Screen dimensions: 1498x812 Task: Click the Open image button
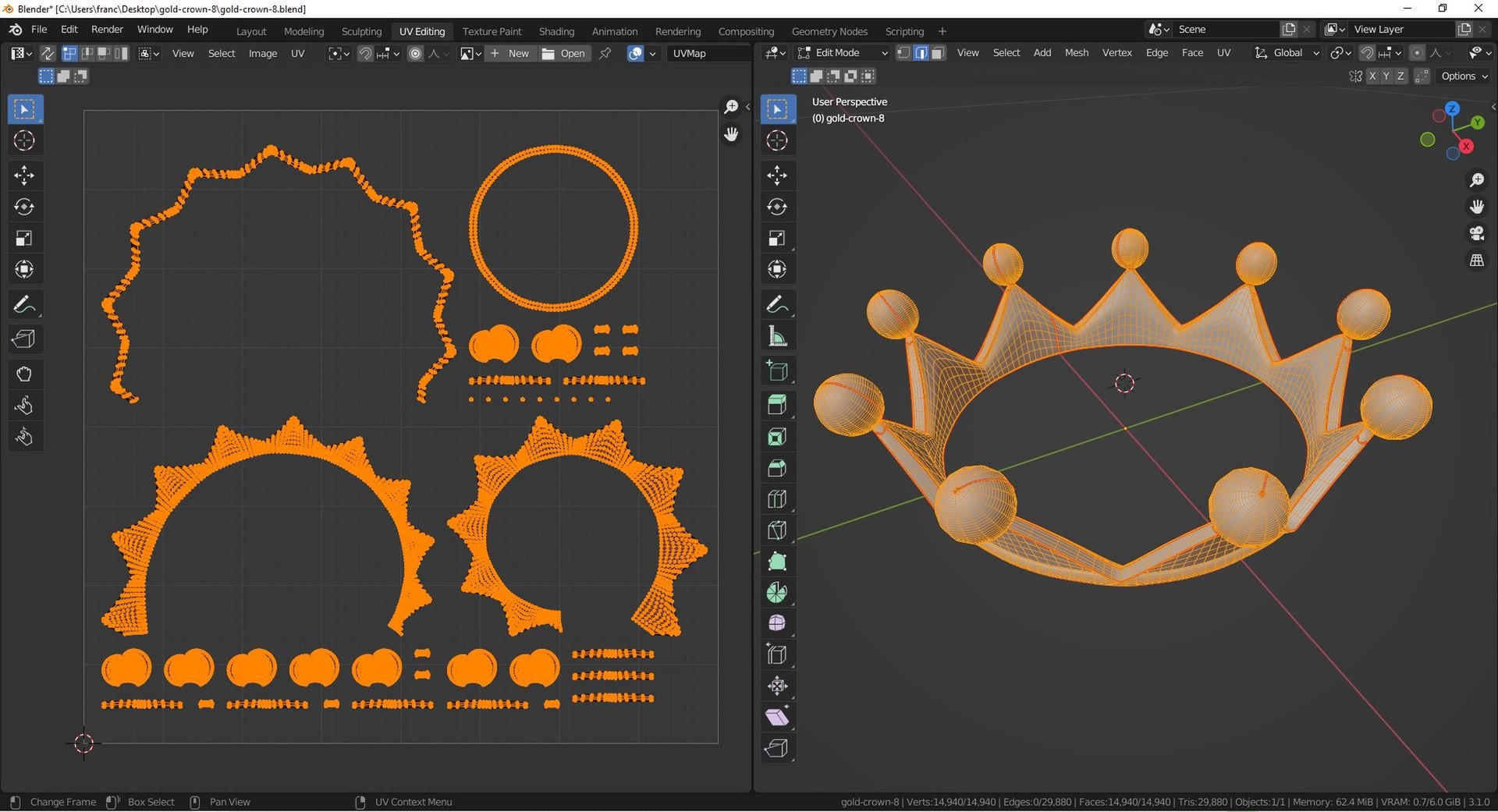(x=564, y=53)
